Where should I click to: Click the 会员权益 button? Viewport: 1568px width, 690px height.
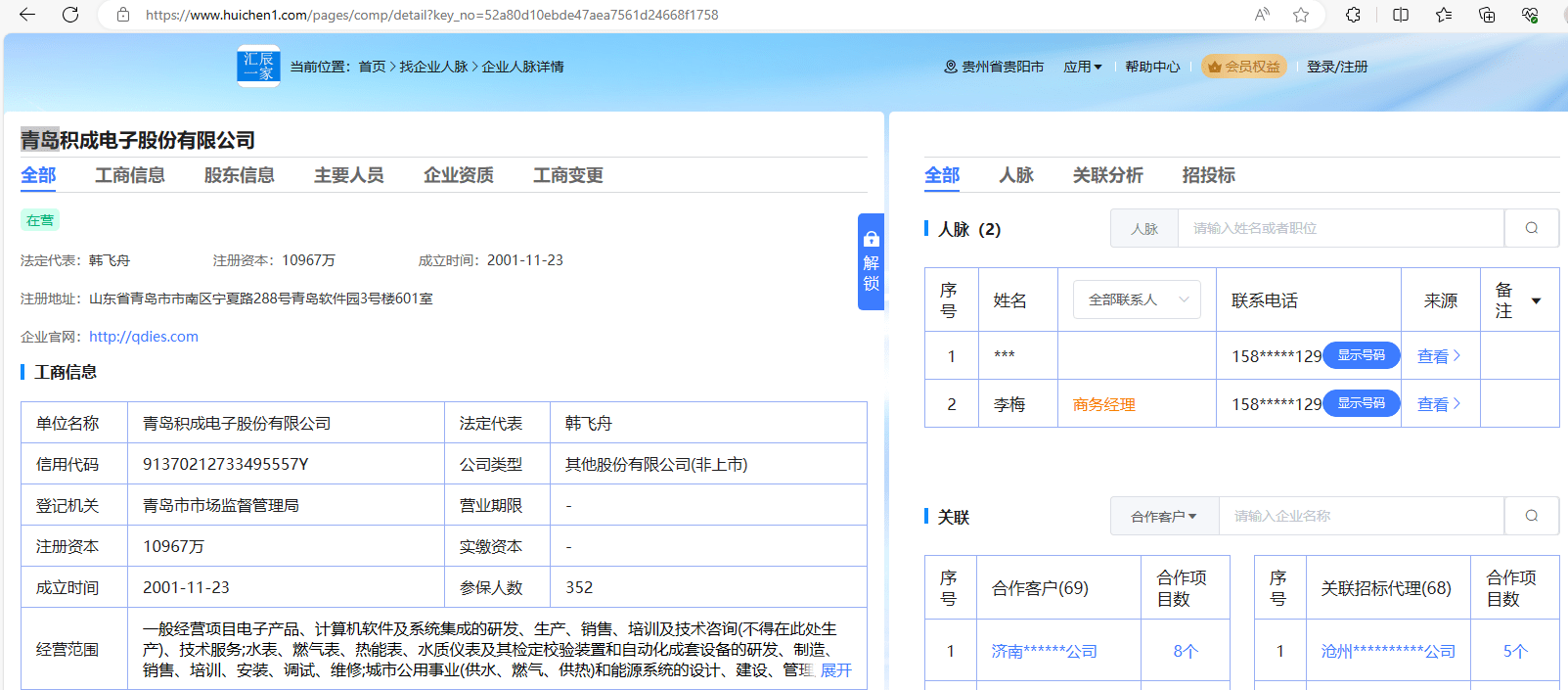[x=1243, y=67]
